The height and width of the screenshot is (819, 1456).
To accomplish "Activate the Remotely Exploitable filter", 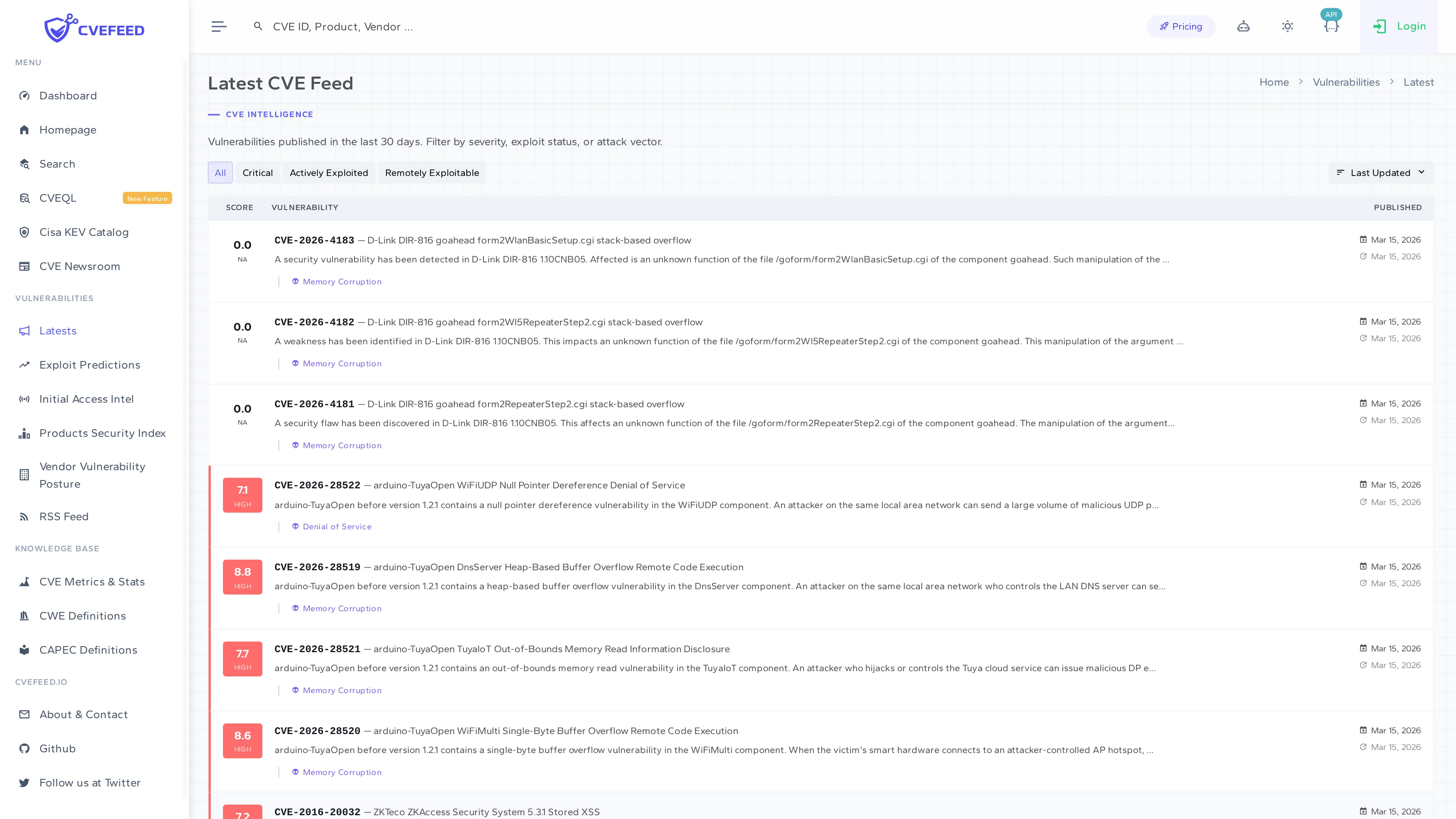I will point(432,173).
